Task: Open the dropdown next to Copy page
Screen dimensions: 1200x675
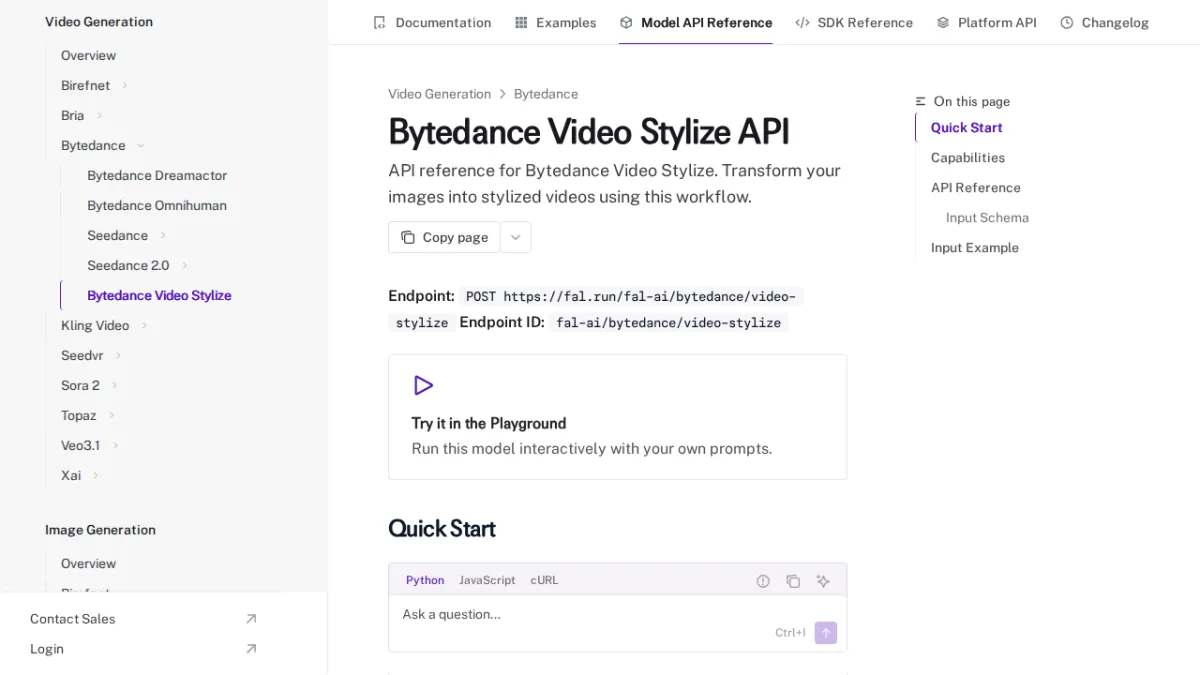Action: pos(516,237)
